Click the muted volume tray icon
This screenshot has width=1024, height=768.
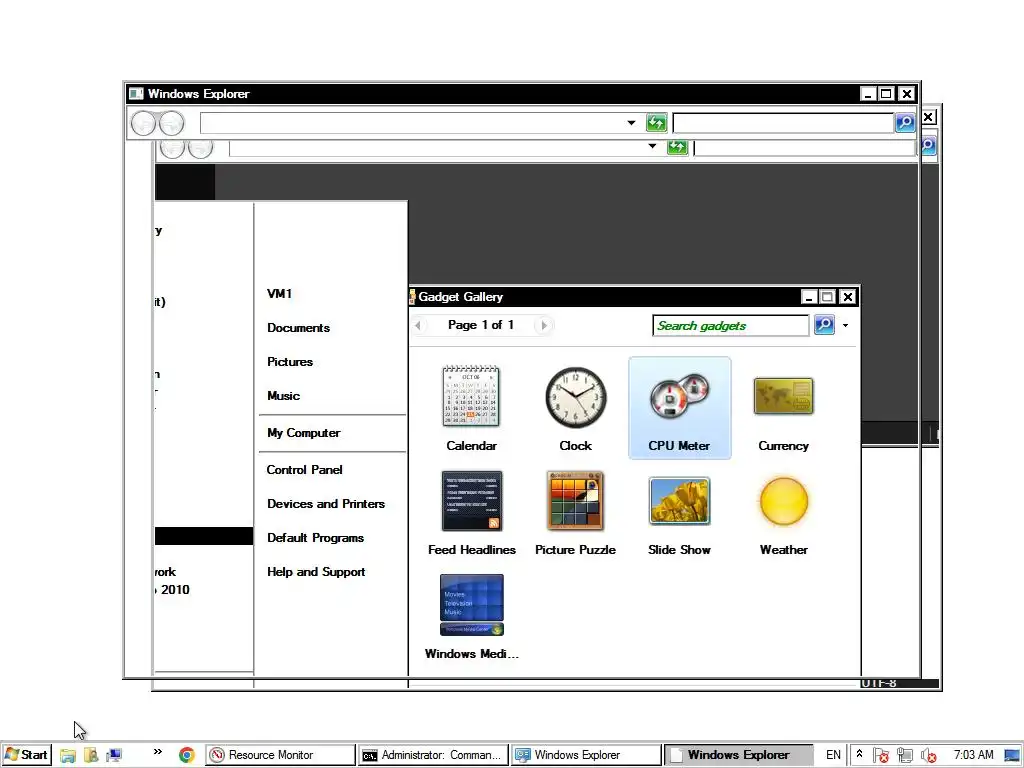(x=928, y=756)
